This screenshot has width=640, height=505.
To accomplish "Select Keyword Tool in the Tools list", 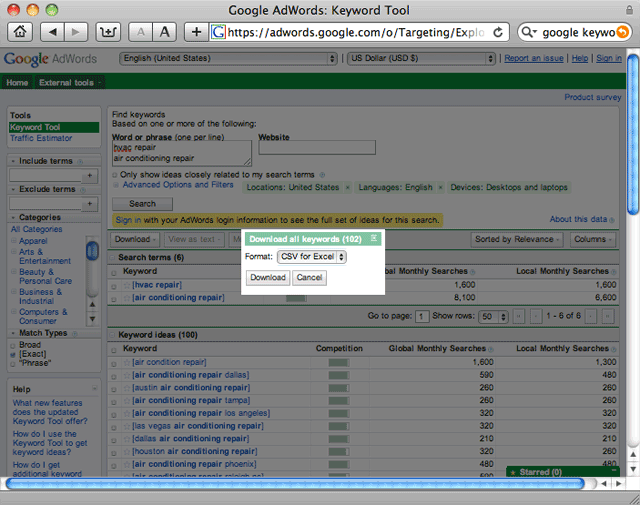I will click(x=54, y=127).
